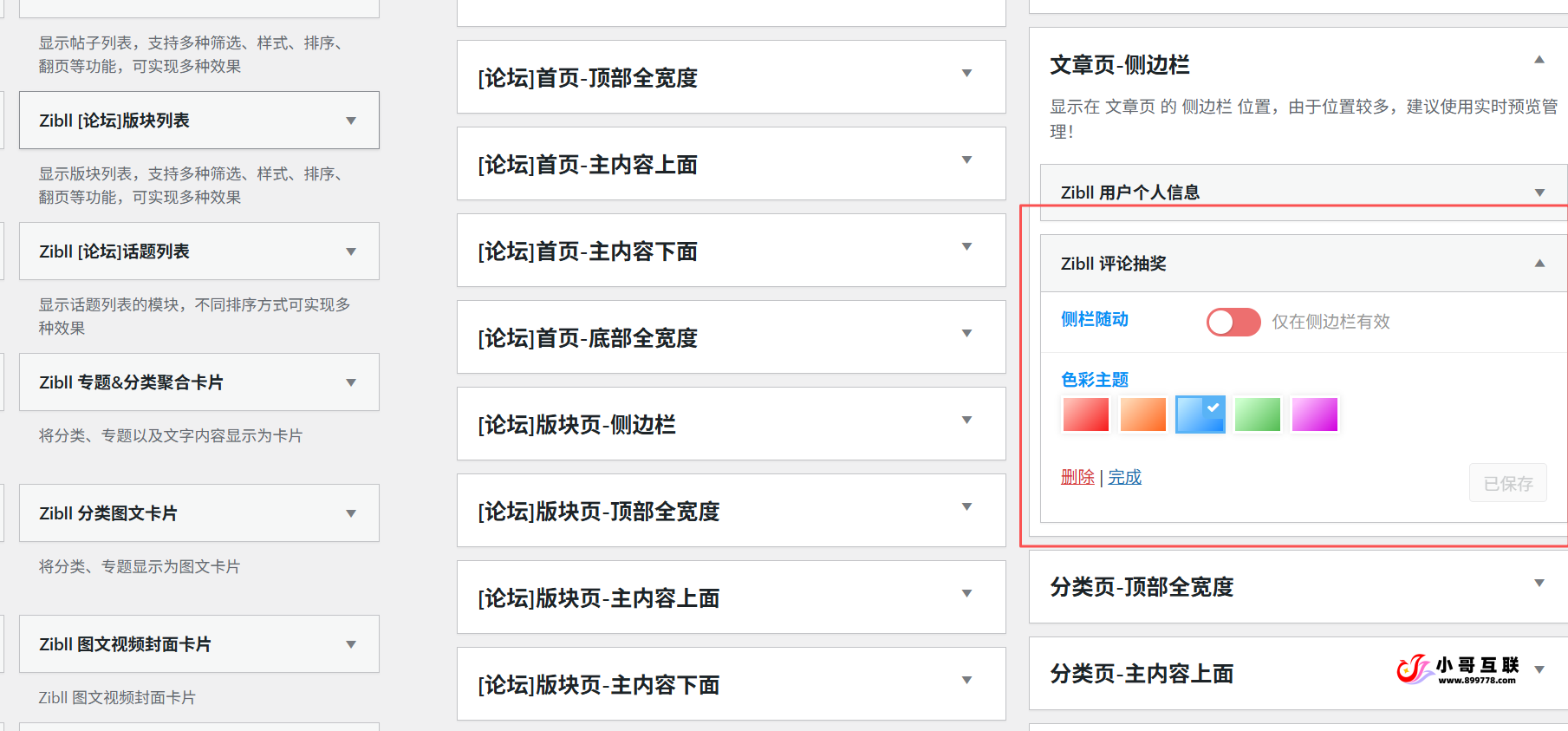Select the checked blue color theme swatch
1568x731 pixels.
(x=1200, y=414)
